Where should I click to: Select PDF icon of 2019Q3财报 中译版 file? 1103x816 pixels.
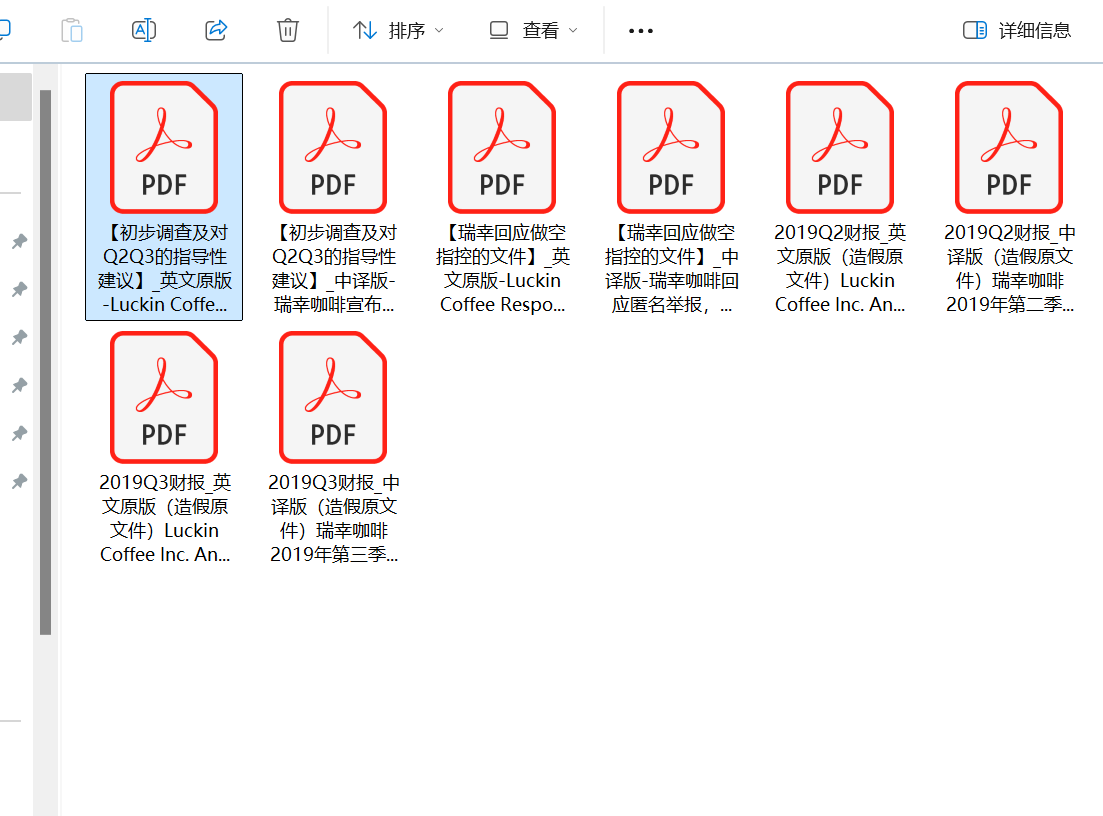coord(333,397)
